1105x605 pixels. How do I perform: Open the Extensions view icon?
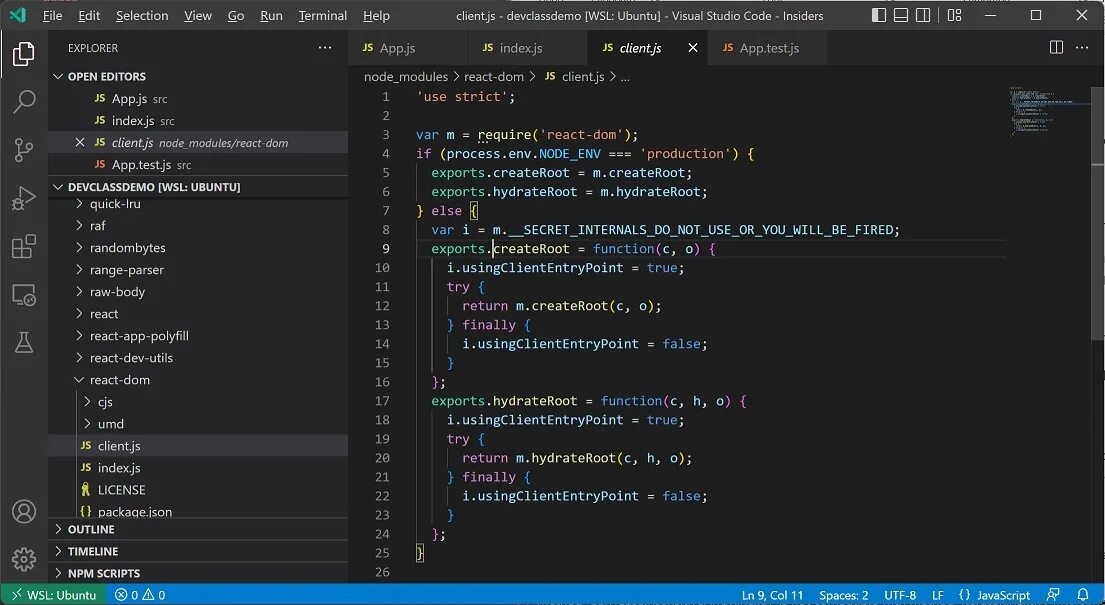[23, 247]
